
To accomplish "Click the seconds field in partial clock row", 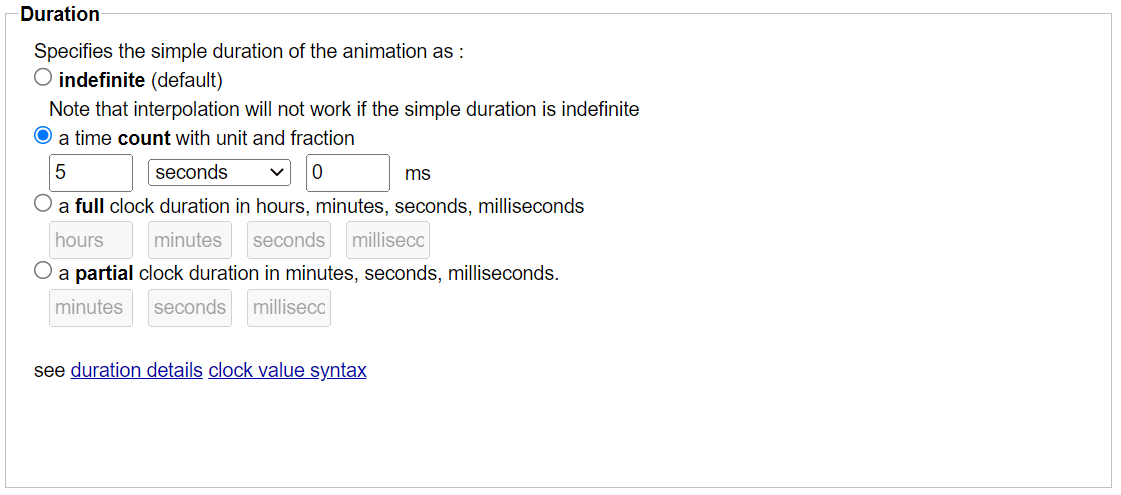I will coord(189,307).
